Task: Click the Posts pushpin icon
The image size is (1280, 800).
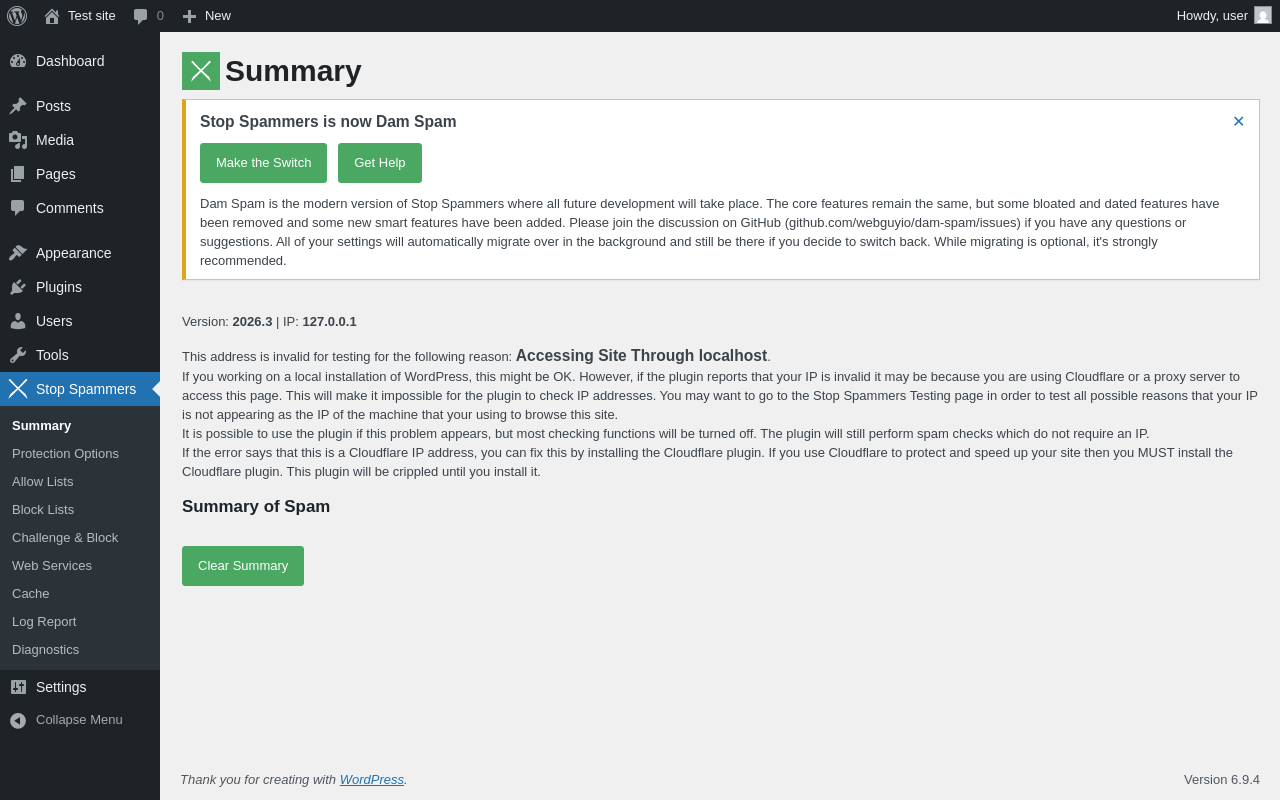Action: pyautogui.click(x=18, y=106)
